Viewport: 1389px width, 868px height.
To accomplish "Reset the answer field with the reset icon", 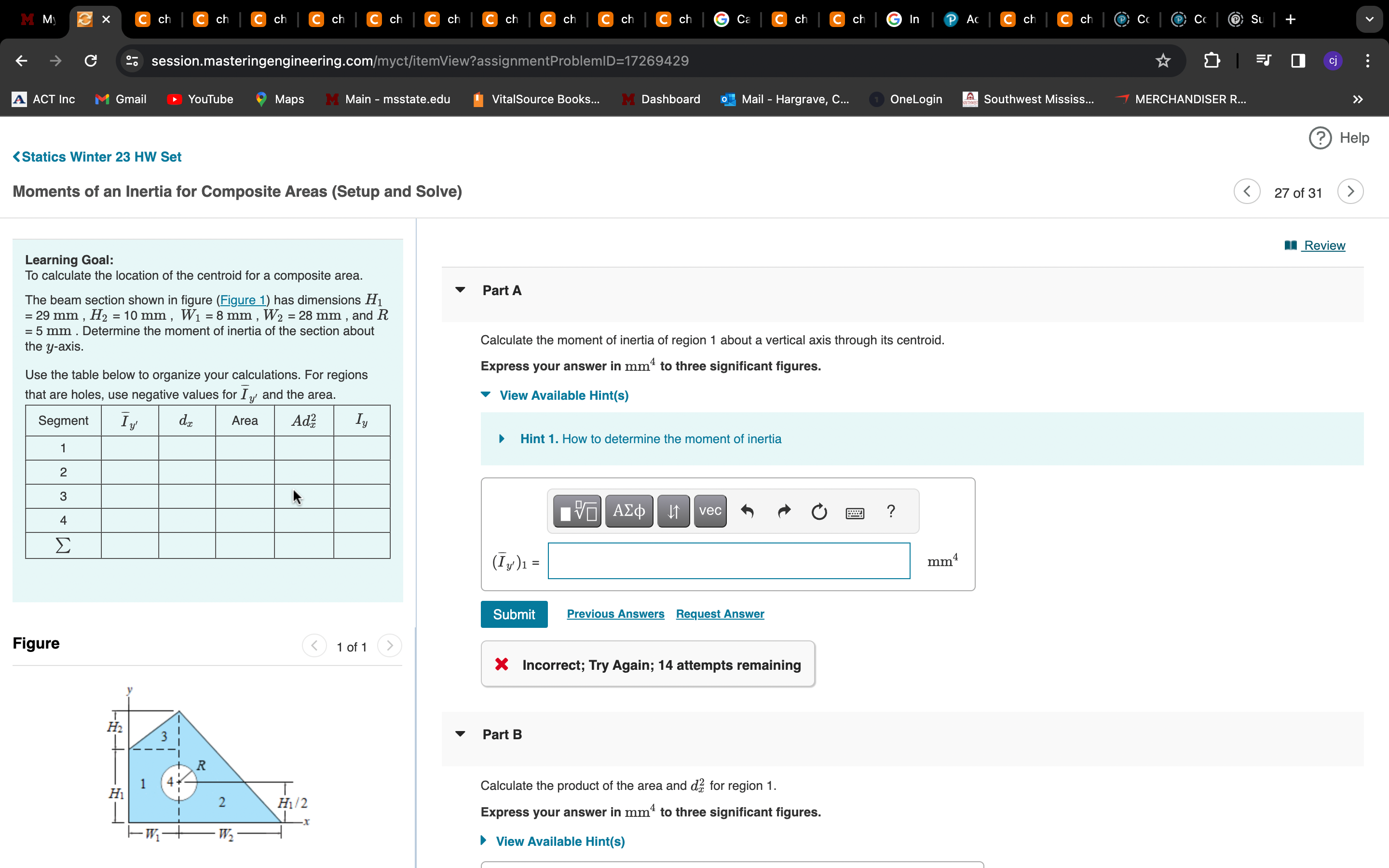I will [x=819, y=511].
